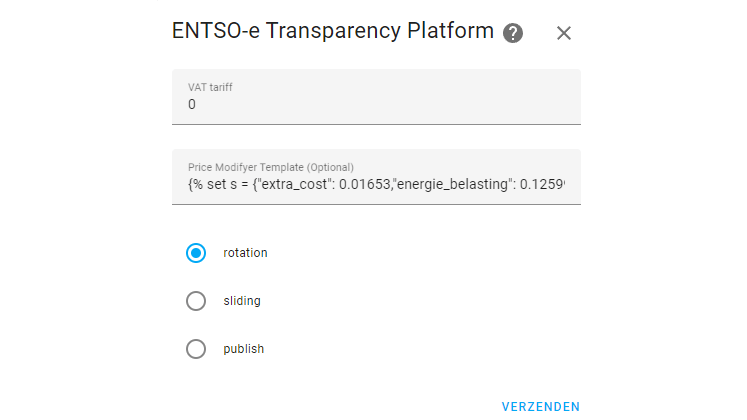Click the dark backdrop left of dialog
The width and height of the screenshot is (747, 420).
78,210
